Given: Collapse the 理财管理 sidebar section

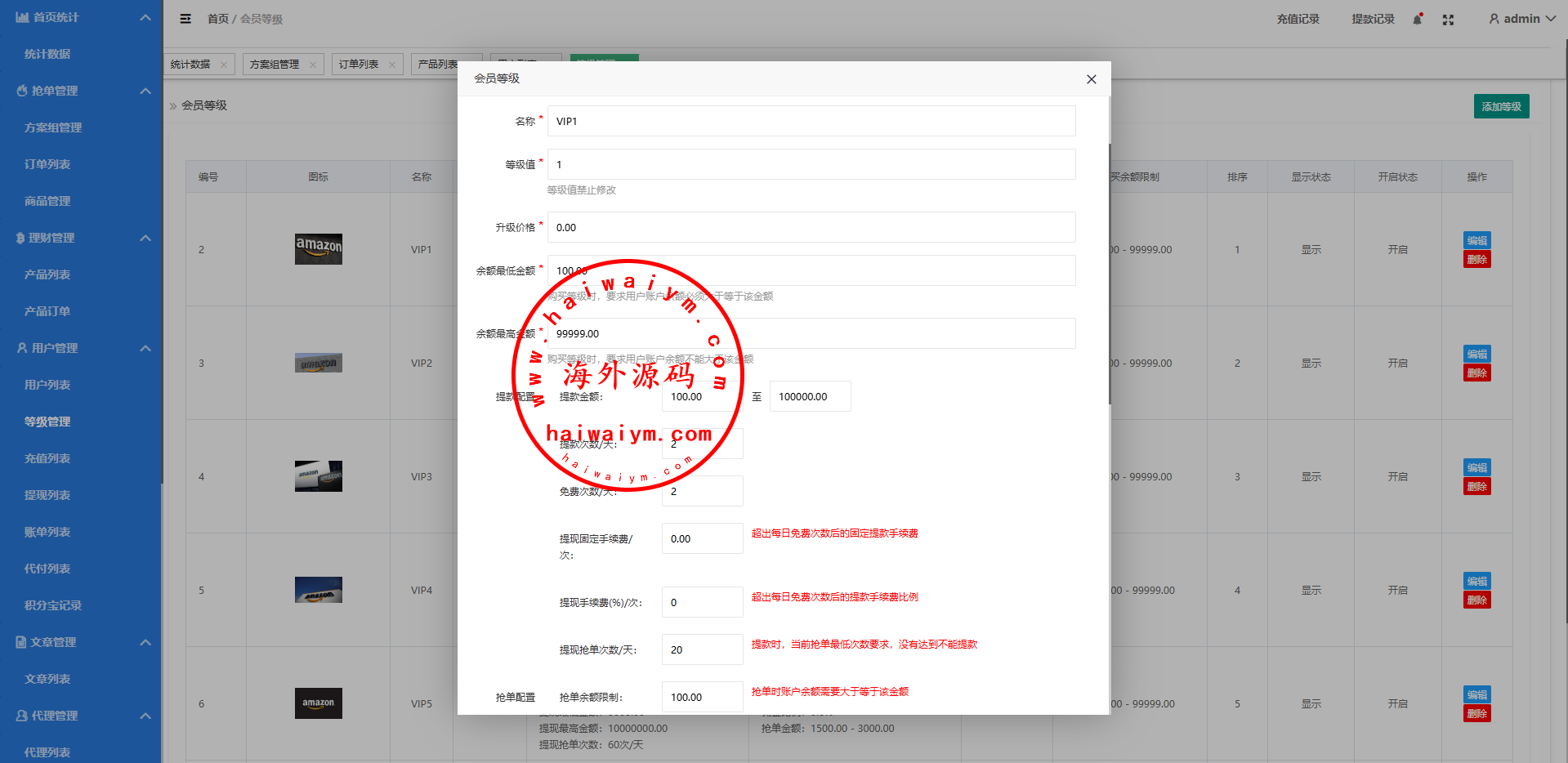Looking at the screenshot, I should tap(145, 238).
